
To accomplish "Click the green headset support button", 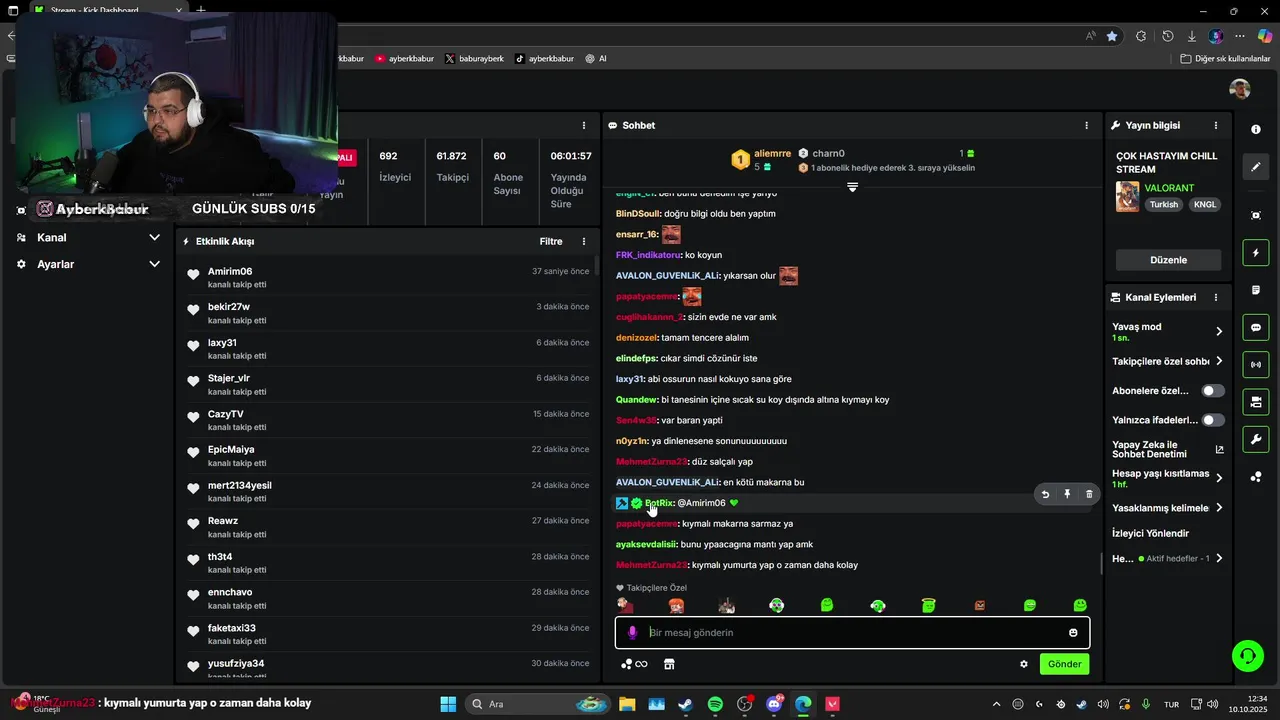I will (1247, 656).
